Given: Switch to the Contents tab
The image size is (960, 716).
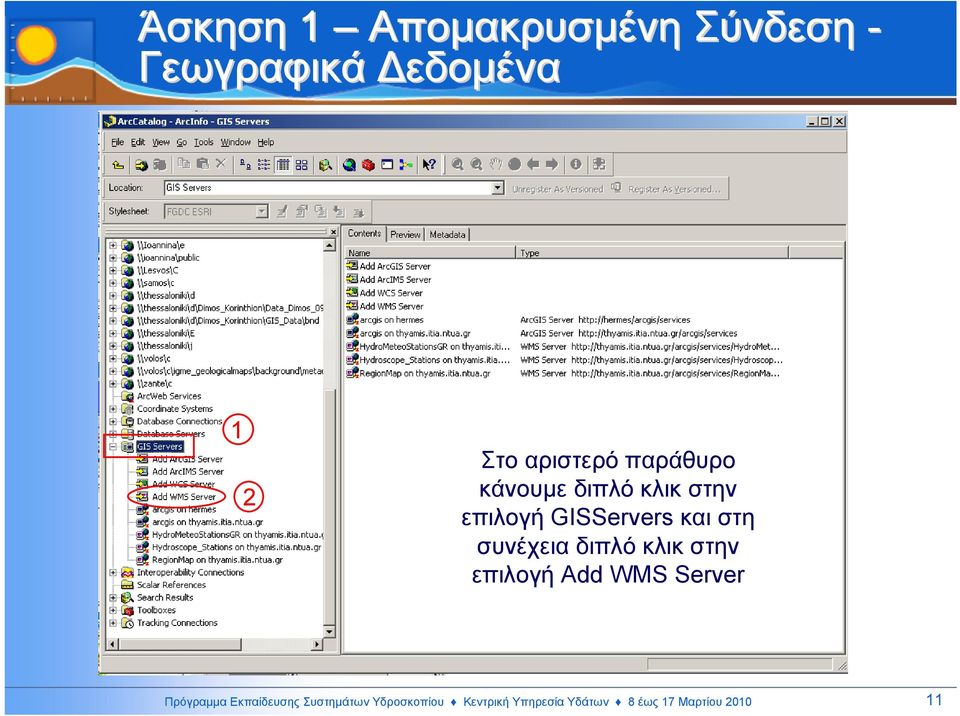Looking at the screenshot, I should (364, 233).
